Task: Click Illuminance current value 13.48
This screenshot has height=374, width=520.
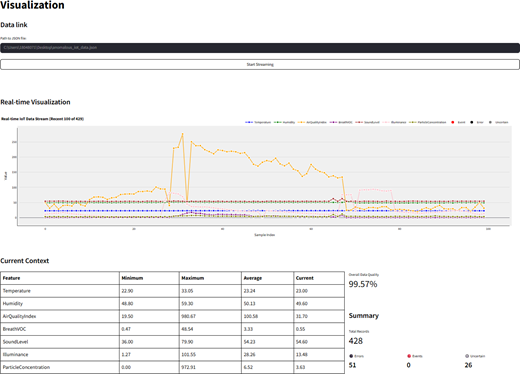Action: [302, 354]
